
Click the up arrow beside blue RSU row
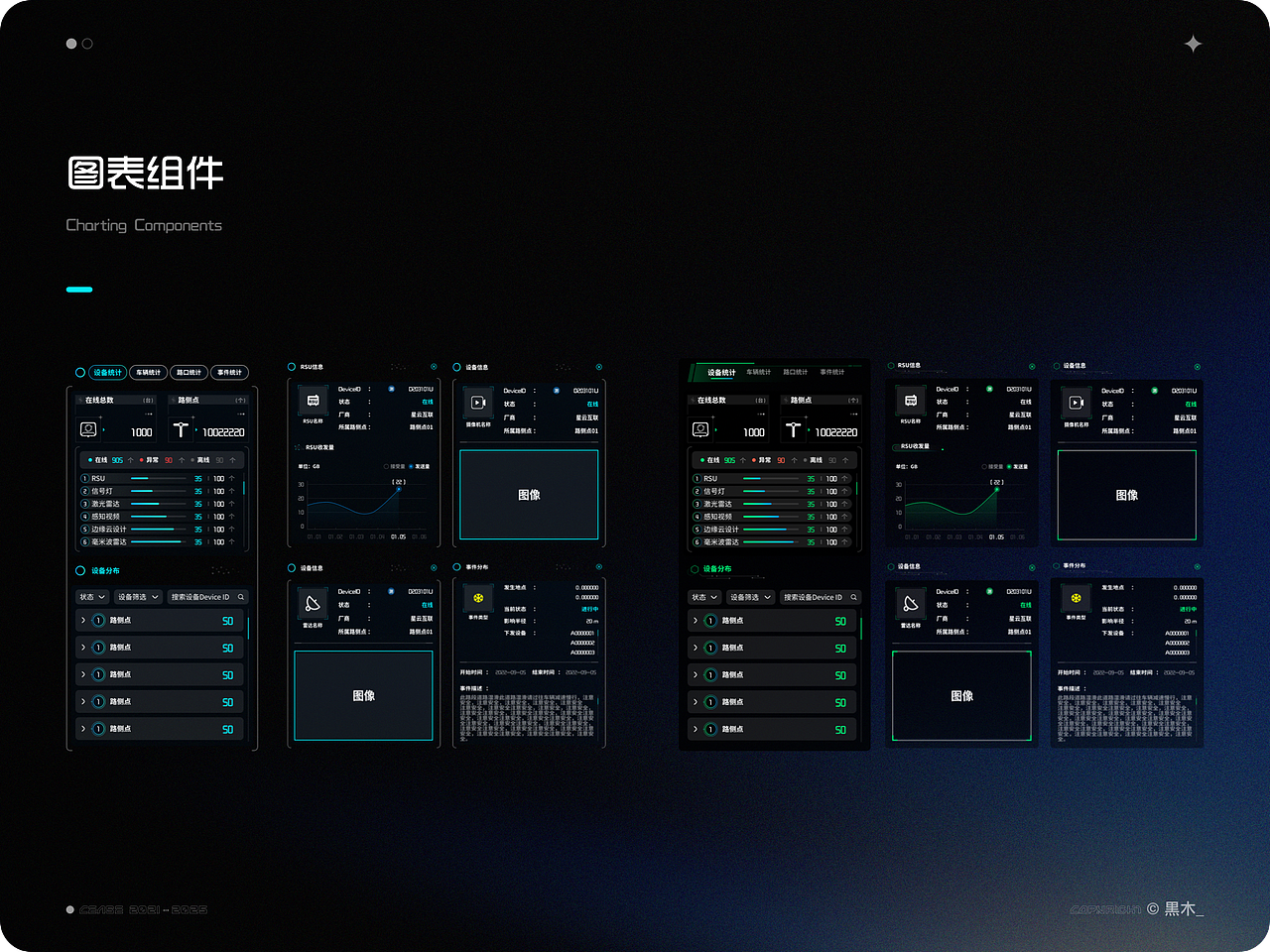(x=232, y=478)
